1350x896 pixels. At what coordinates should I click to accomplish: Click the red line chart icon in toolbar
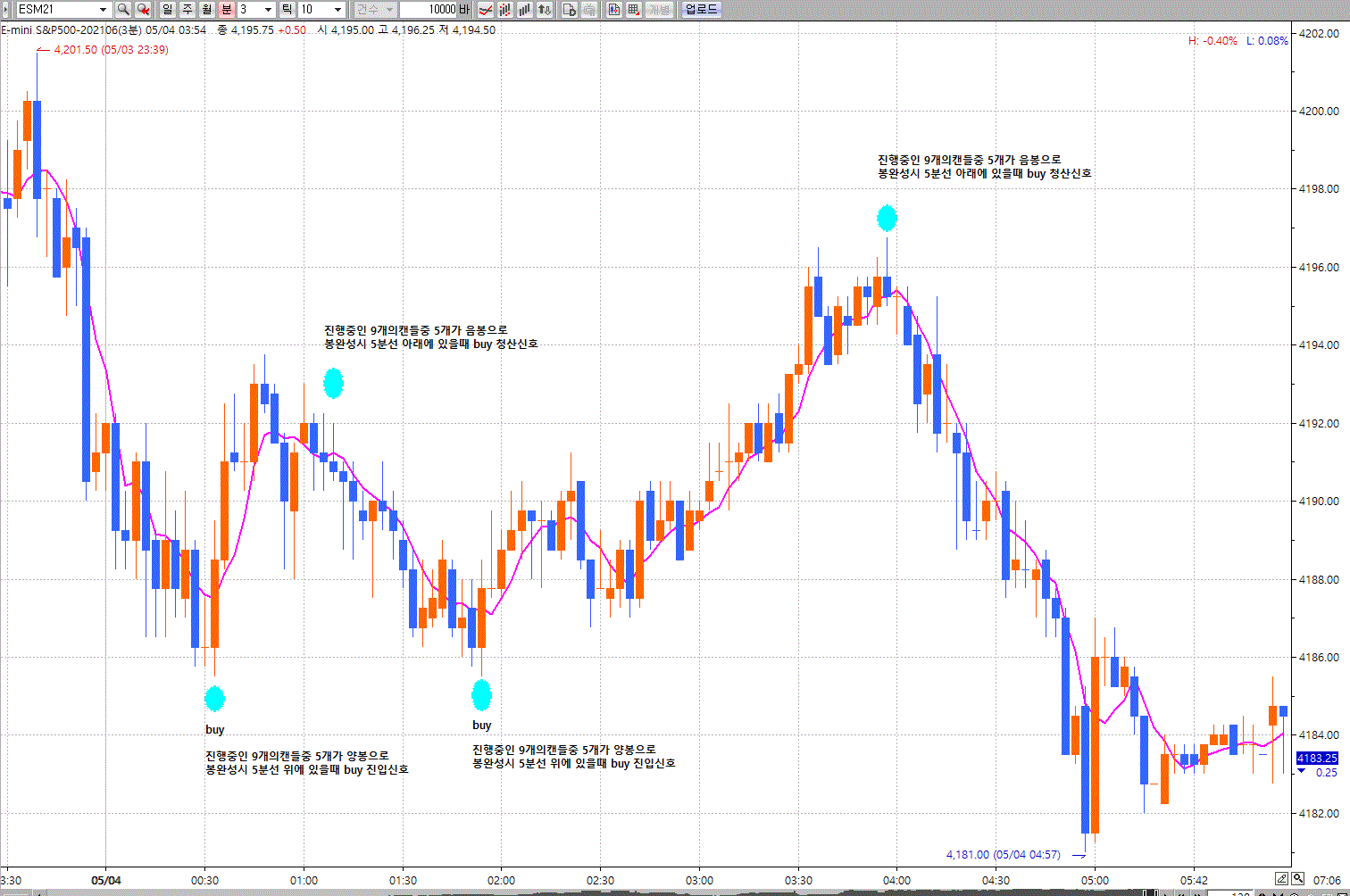coord(485,9)
